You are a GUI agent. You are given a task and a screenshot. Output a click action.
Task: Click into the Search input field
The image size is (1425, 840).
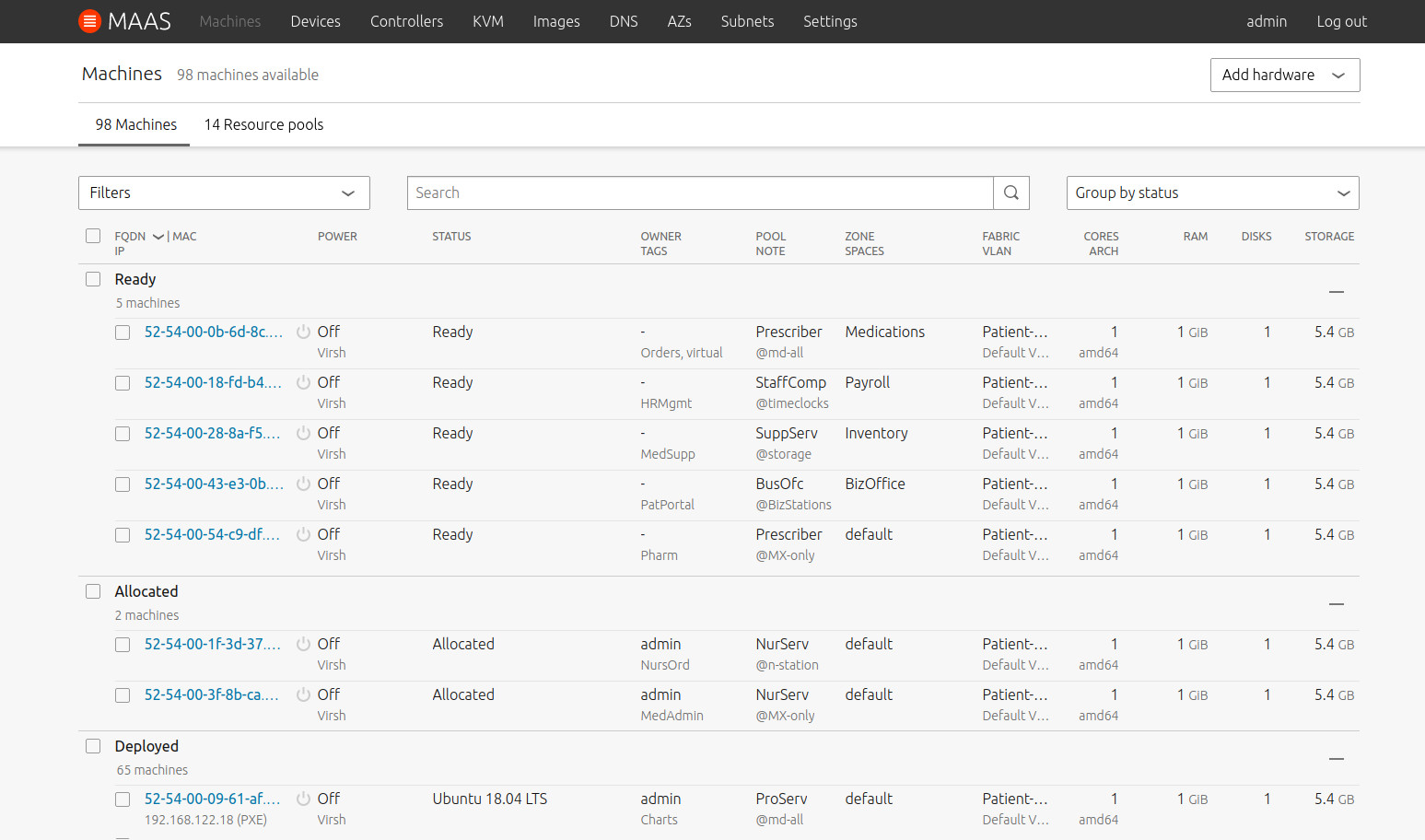(700, 192)
